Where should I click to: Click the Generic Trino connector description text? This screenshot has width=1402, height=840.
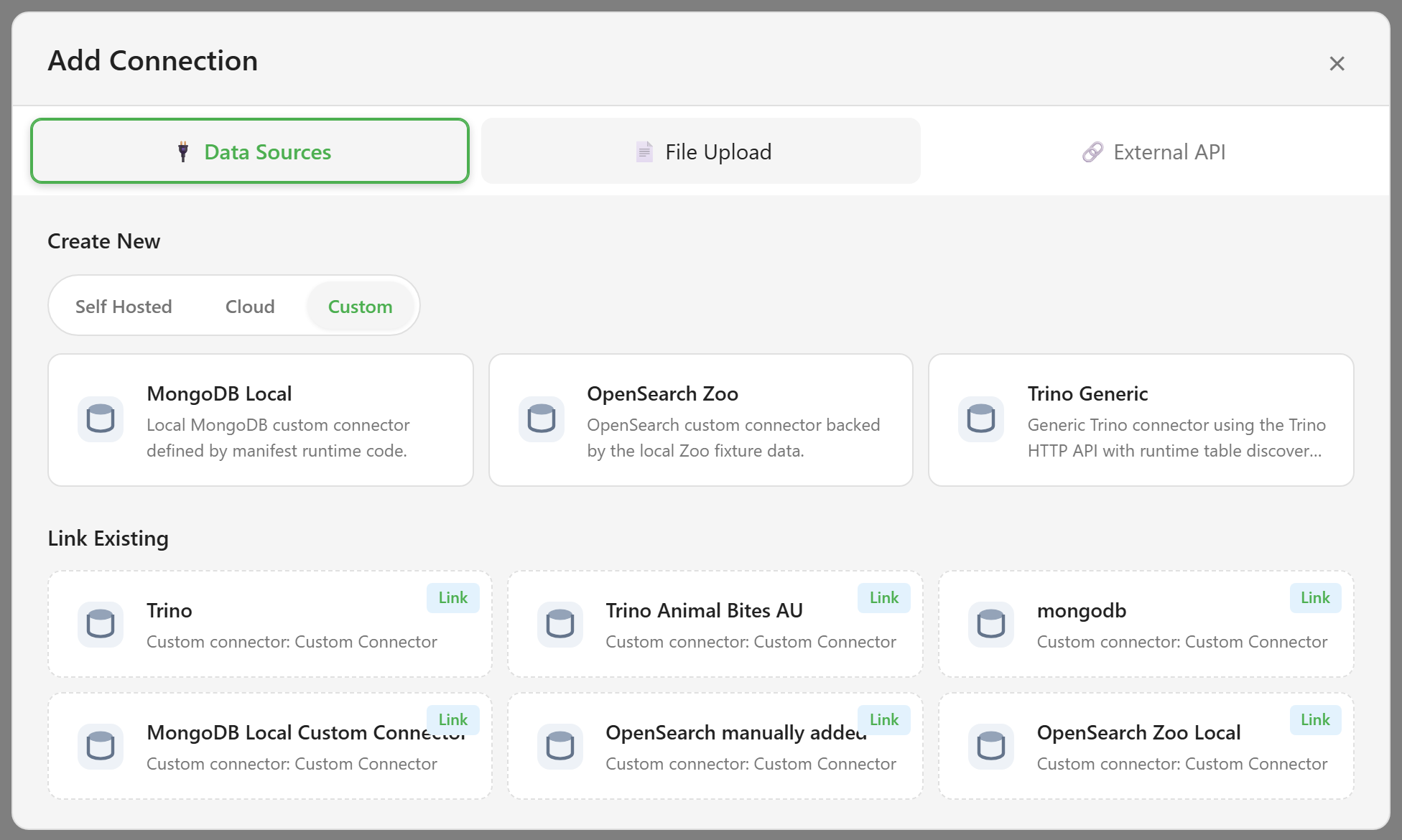coord(1176,437)
